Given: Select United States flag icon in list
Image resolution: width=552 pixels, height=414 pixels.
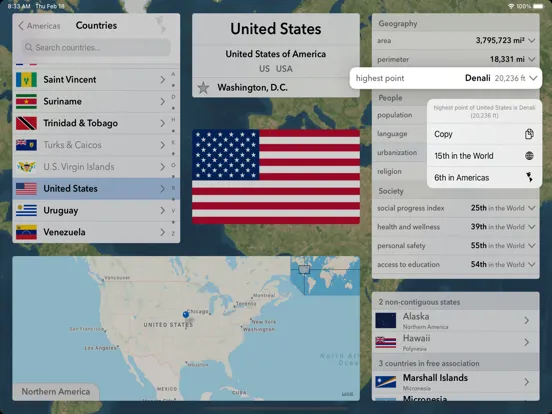Looking at the screenshot, I should click(x=26, y=189).
